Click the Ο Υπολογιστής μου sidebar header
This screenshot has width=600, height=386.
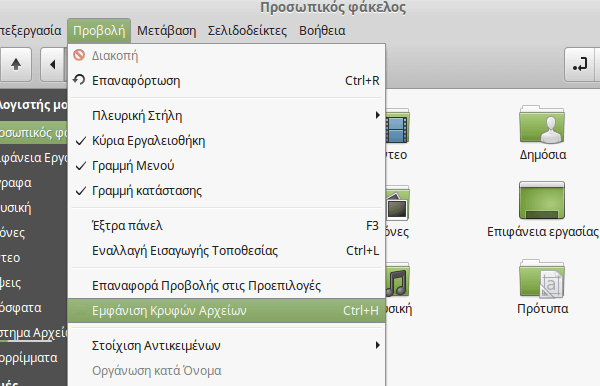point(34,104)
